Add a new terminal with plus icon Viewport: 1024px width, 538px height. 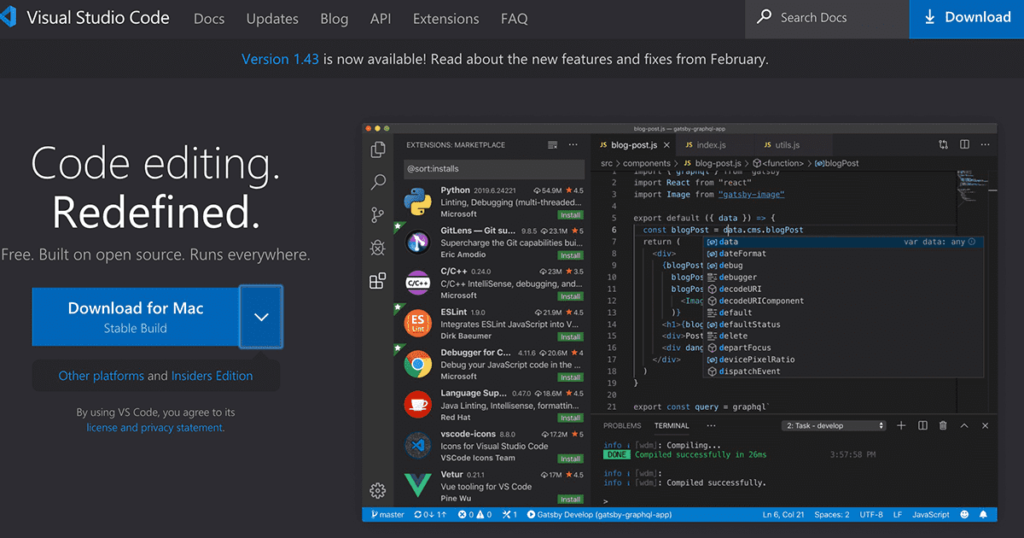[901, 426]
